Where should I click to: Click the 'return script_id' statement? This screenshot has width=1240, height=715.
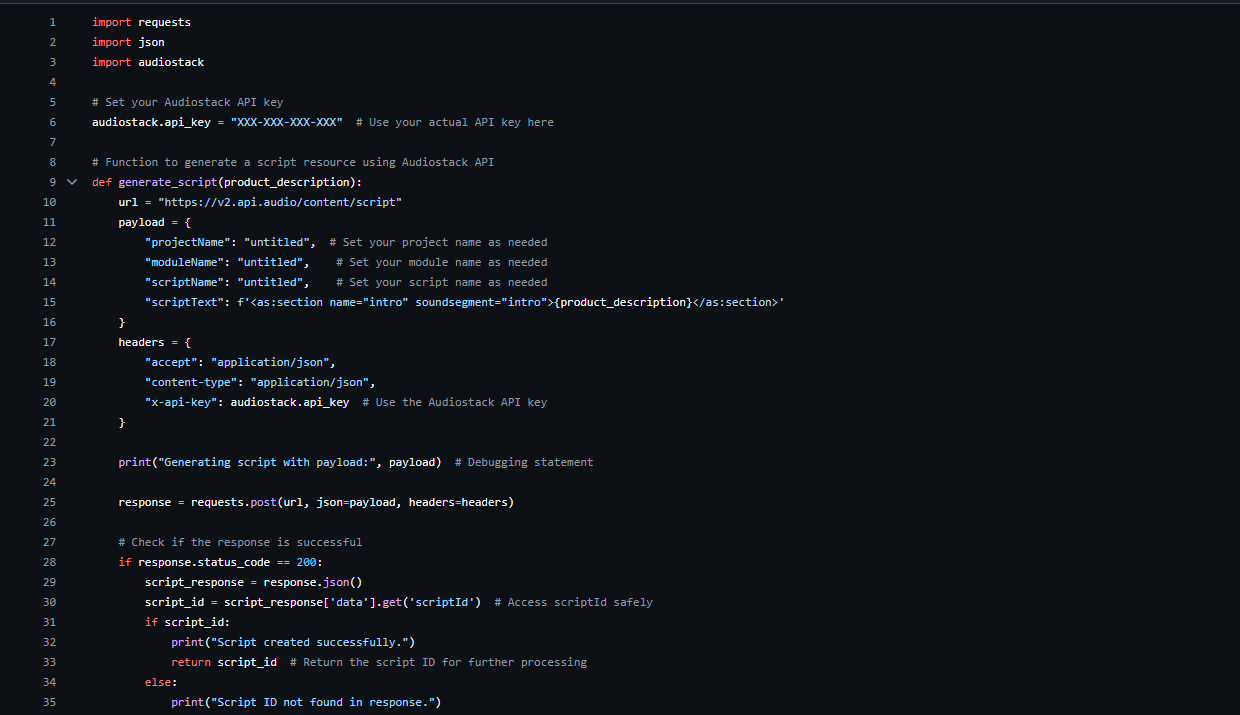coord(224,662)
